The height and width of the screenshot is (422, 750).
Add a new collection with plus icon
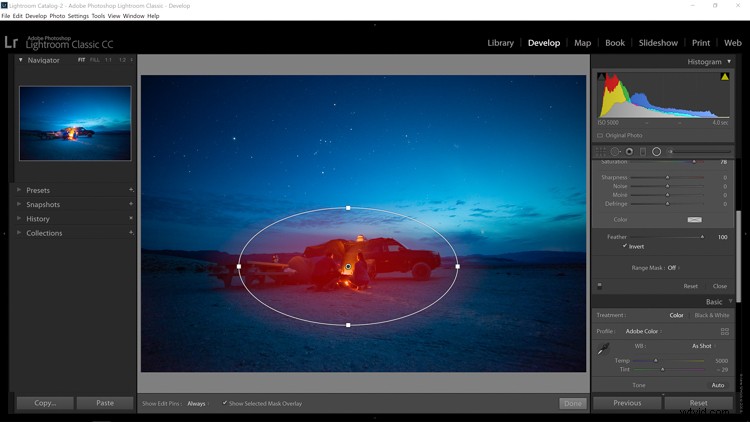click(x=131, y=233)
